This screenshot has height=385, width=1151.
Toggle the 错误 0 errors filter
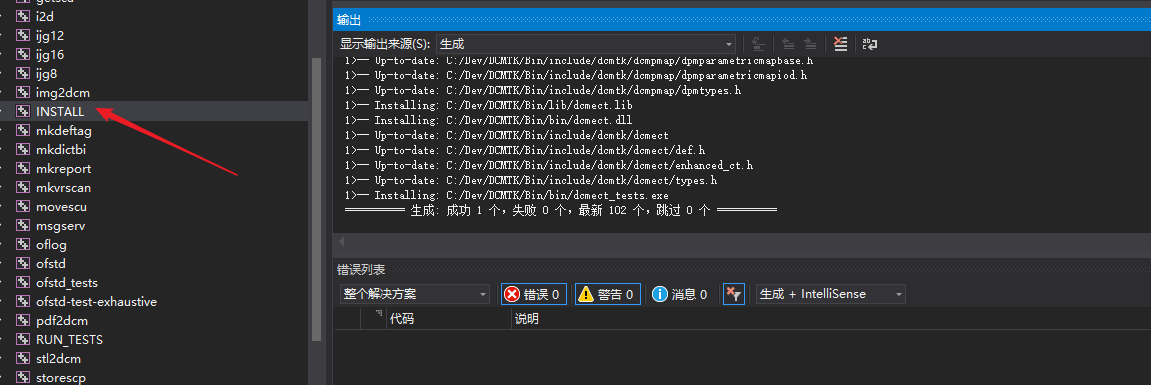[534, 294]
